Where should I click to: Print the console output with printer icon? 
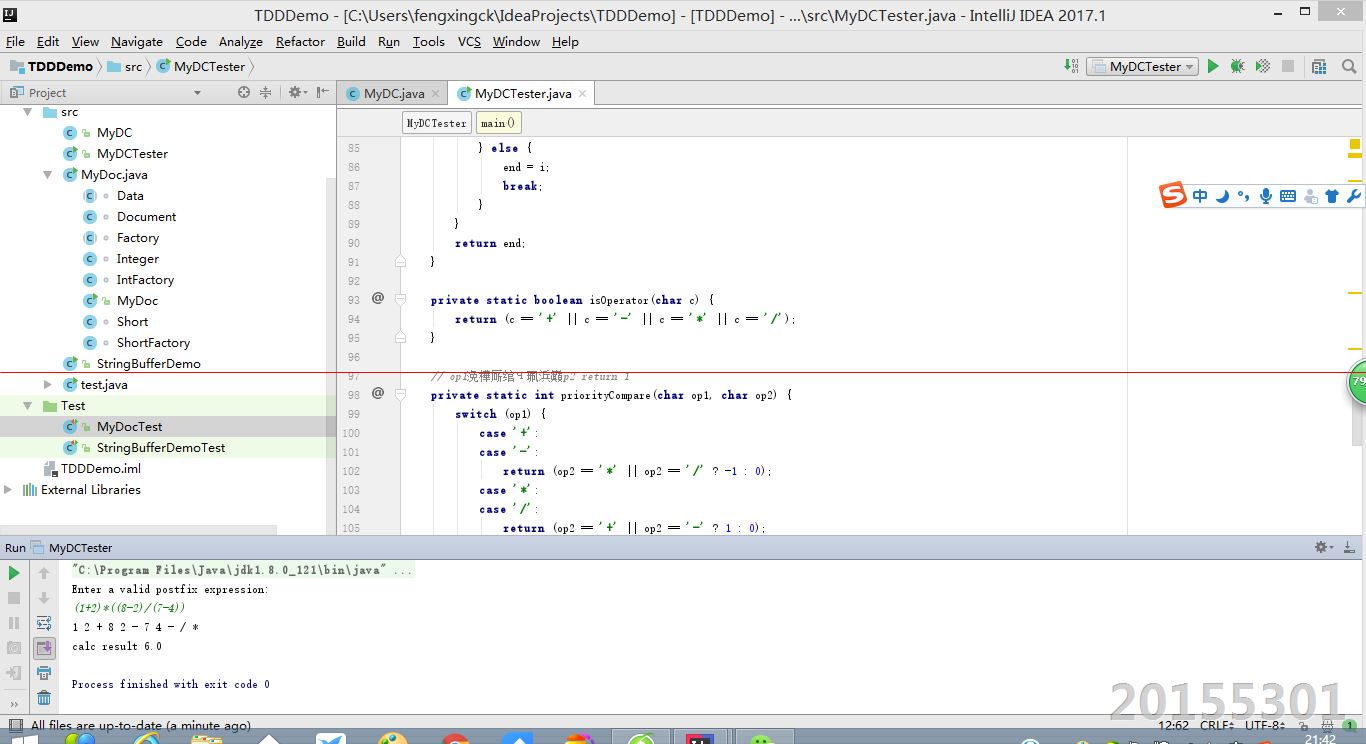[x=44, y=673]
